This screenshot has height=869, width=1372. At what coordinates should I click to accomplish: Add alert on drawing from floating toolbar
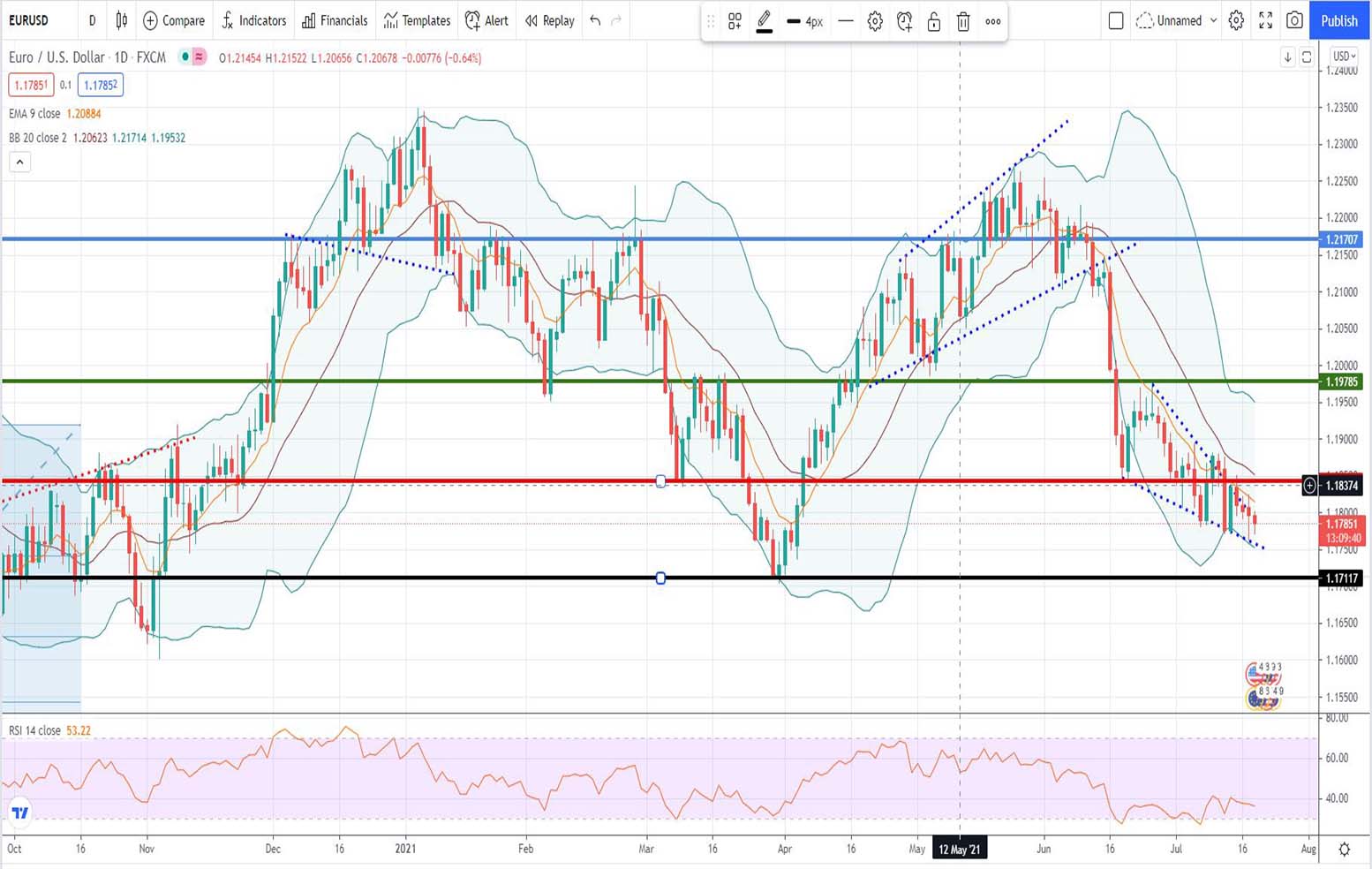click(904, 21)
